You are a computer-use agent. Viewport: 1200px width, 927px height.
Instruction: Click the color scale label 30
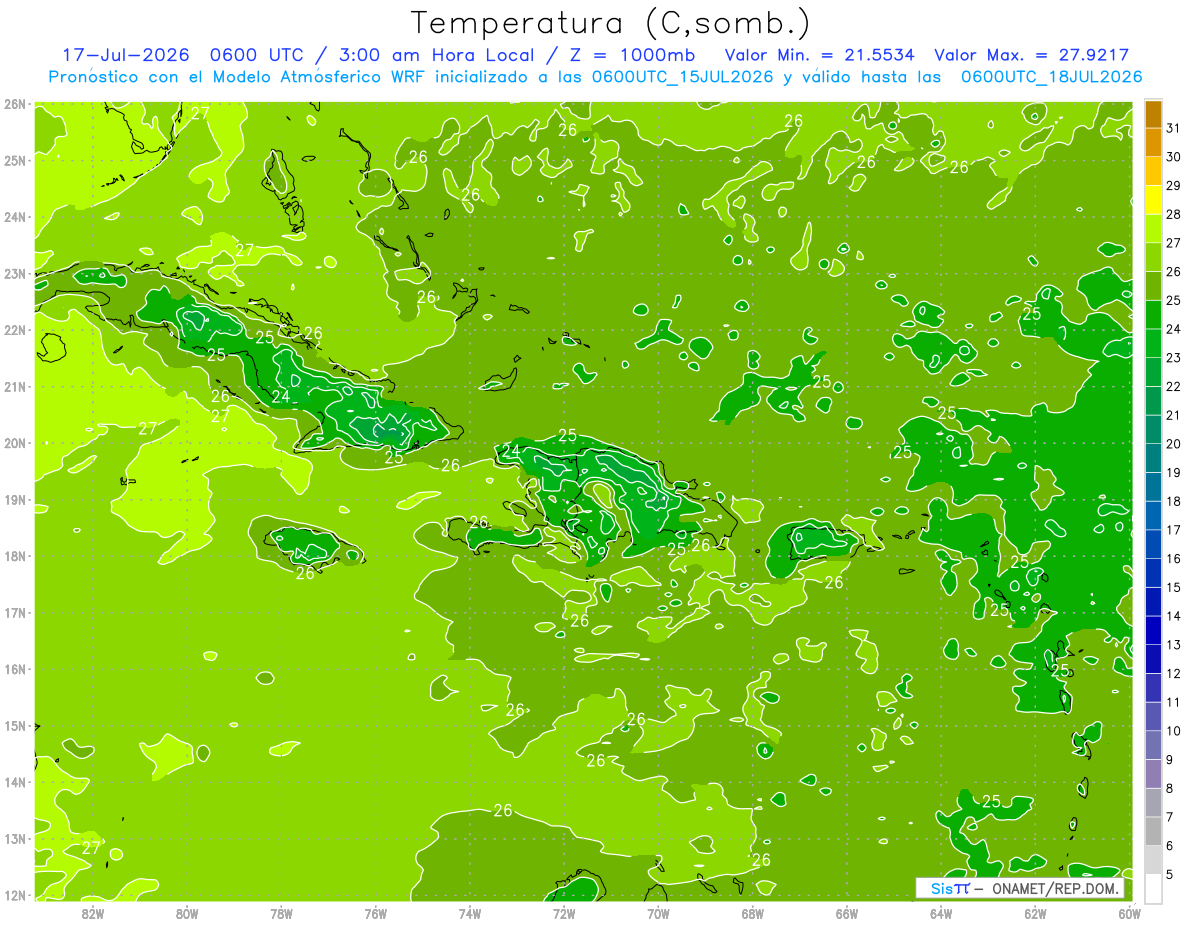pyautogui.click(x=1174, y=157)
